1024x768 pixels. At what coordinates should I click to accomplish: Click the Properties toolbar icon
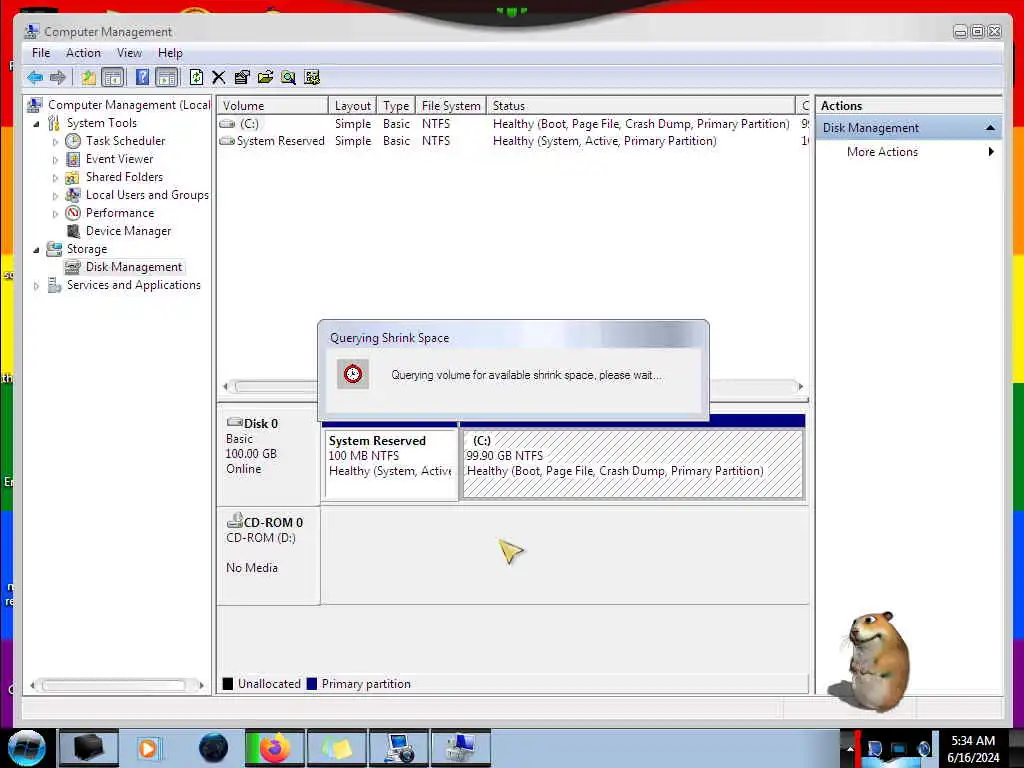click(x=242, y=78)
